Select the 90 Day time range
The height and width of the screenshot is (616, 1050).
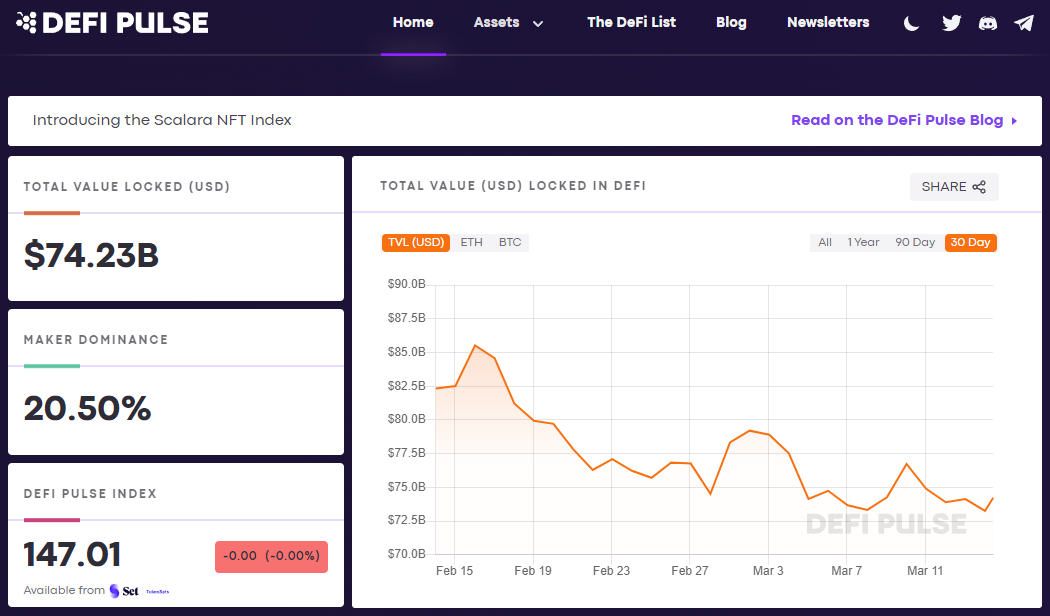[915, 242]
